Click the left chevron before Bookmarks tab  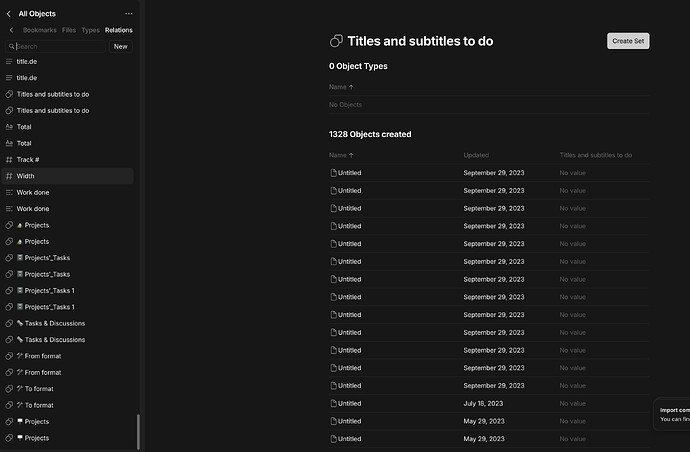point(11,30)
